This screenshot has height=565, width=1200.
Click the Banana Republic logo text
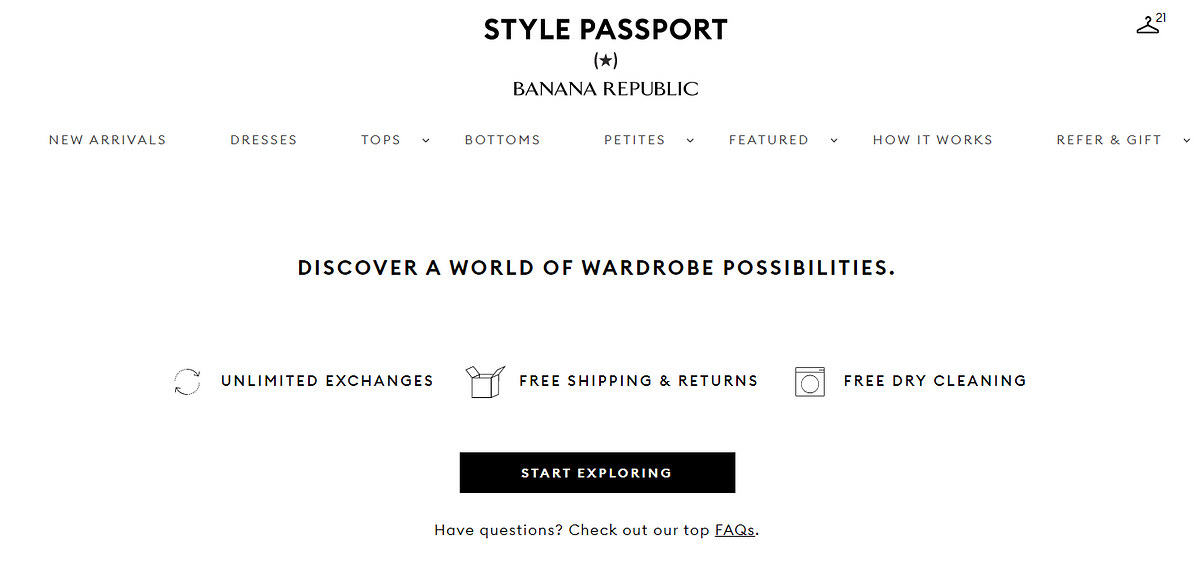click(606, 89)
